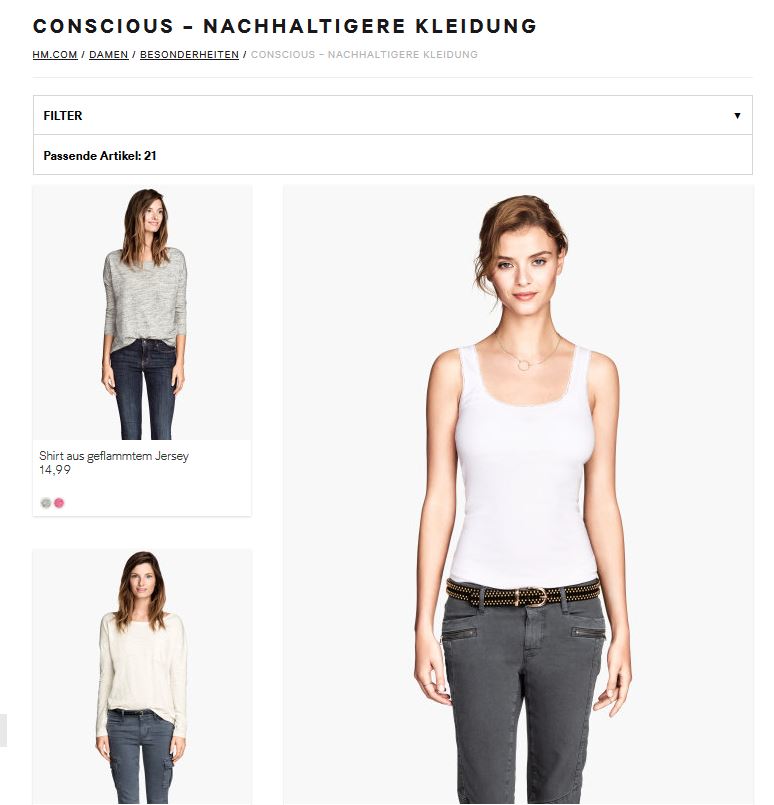Click the Passende Artikel: 21 count
The width and height of the screenshot is (774, 805).
pyautogui.click(x=100, y=156)
